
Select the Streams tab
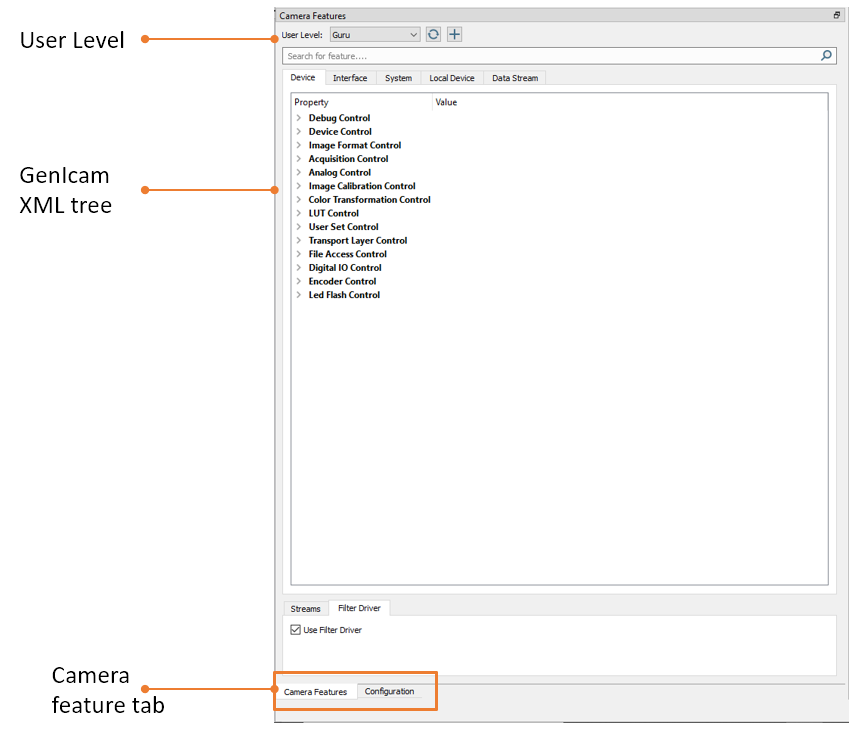pyautogui.click(x=305, y=609)
